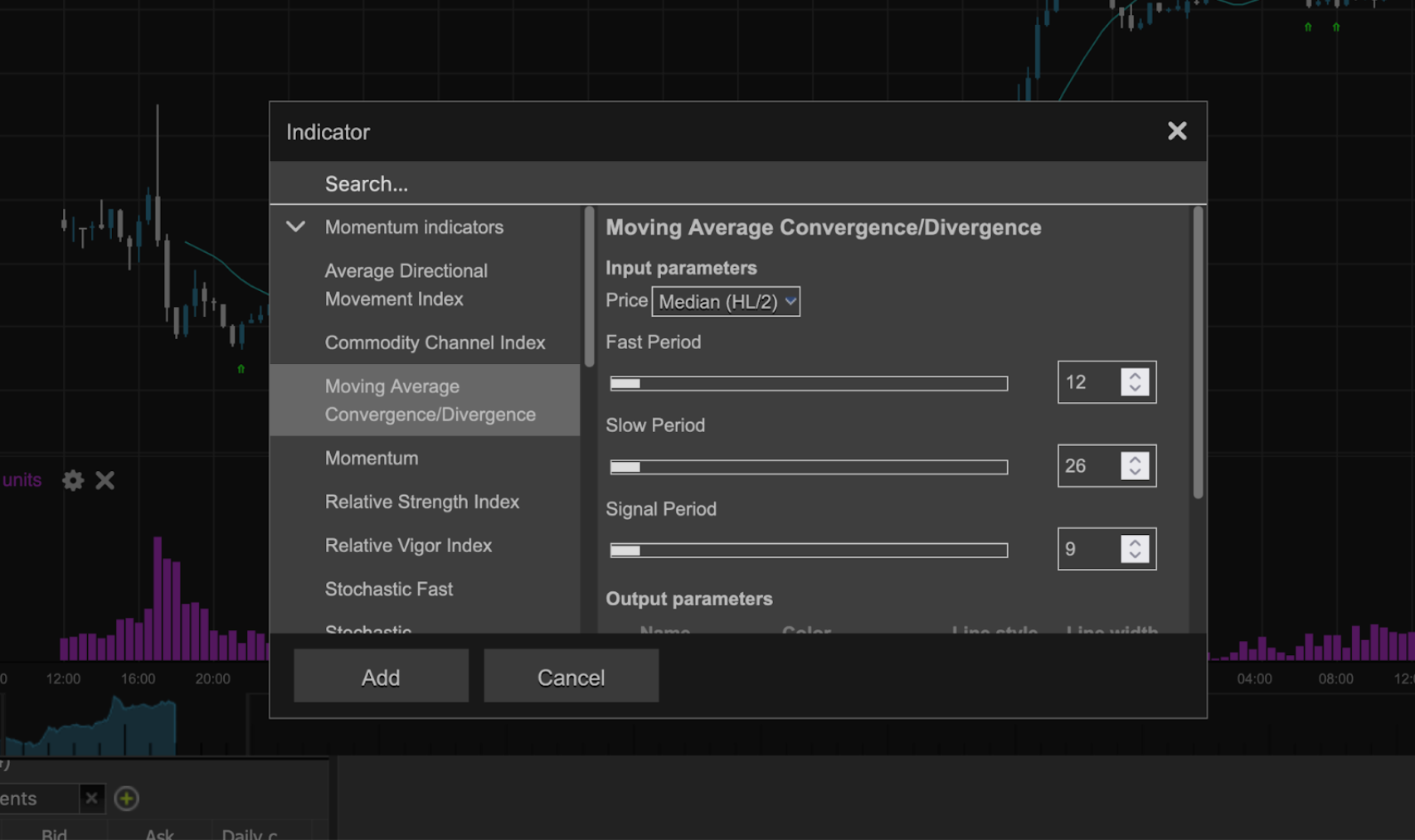Click the Add button

click(x=381, y=677)
